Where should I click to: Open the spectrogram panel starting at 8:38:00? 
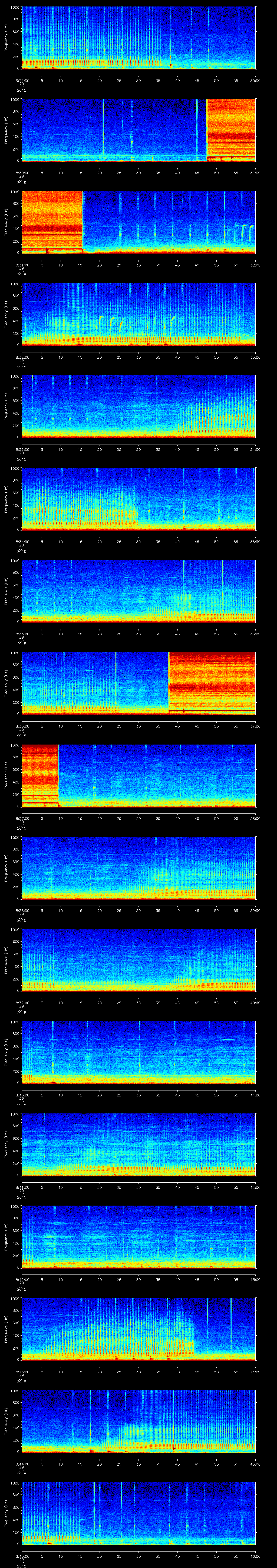[x=138, y=868]
